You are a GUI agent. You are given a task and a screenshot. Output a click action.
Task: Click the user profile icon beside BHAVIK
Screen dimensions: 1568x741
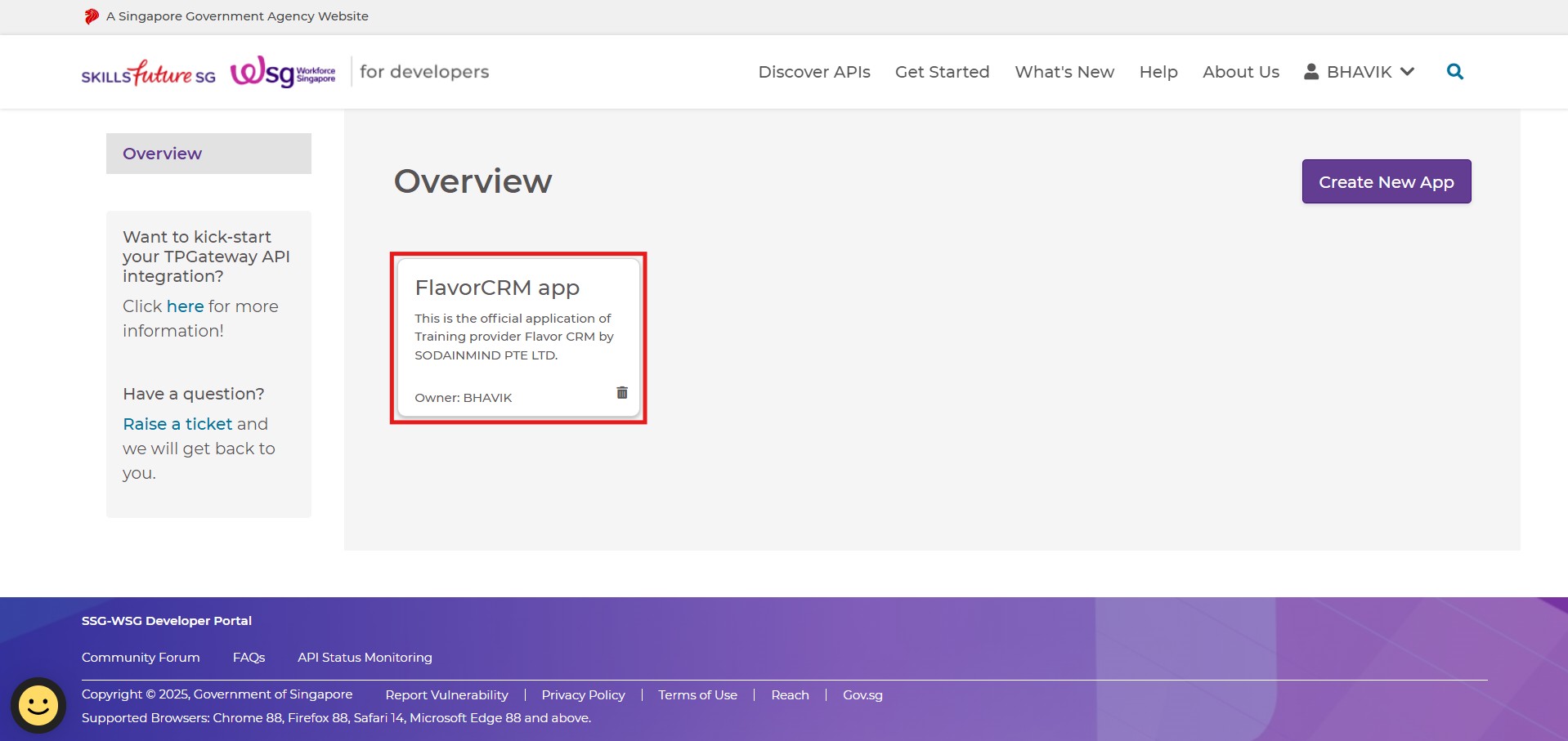point(1310,72)
